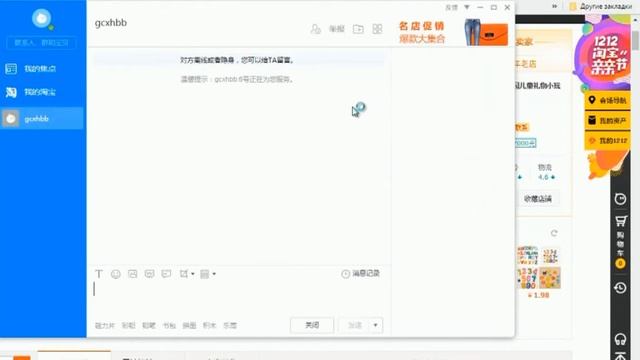Viewport: 640px width, 360px height.
Task: Click the 发送 send button
Action: (x=354, y=325)
